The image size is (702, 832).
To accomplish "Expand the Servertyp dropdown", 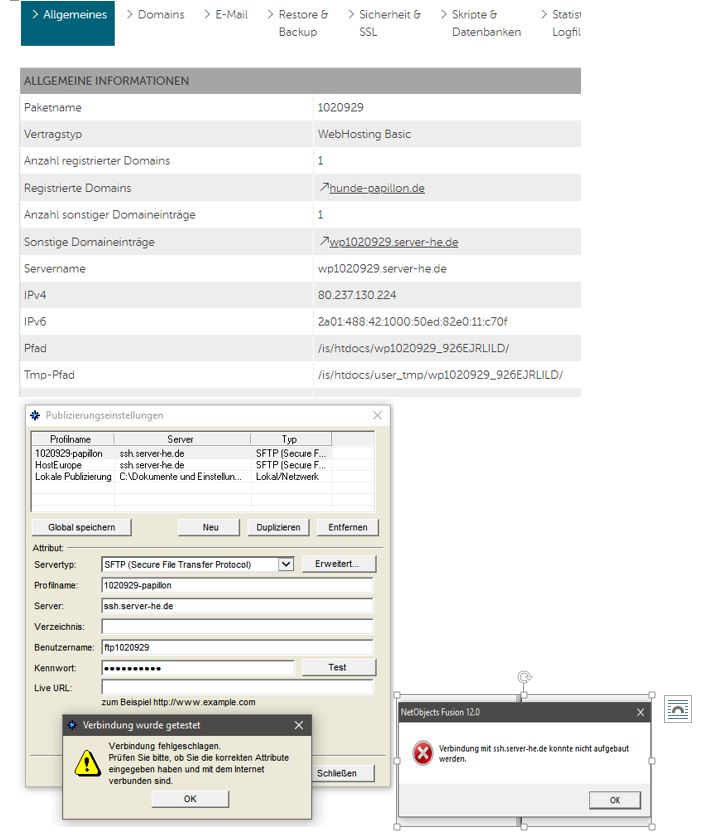I will click(285, 564).
